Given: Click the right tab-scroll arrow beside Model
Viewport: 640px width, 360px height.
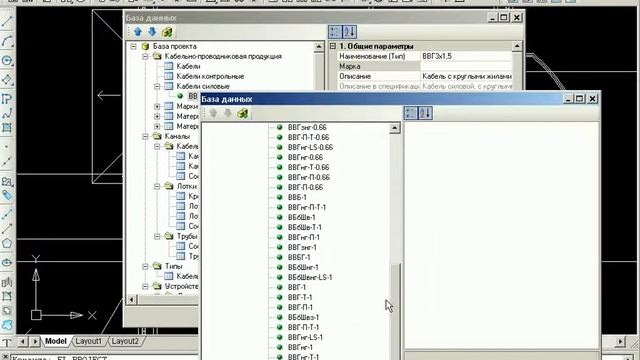Looking at the screenshot, I should [35, 341].
